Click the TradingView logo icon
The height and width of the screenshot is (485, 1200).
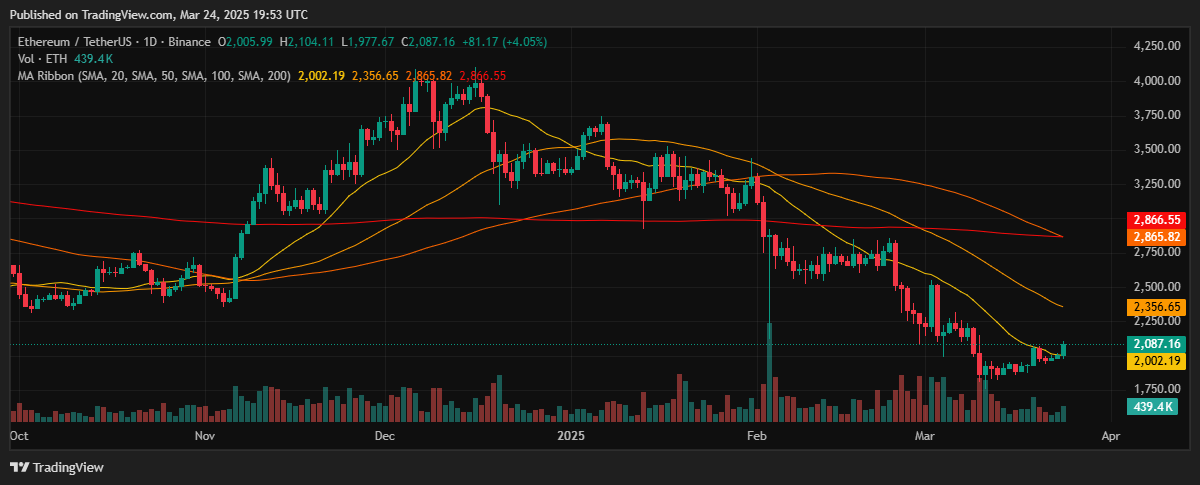click(20, 467)
